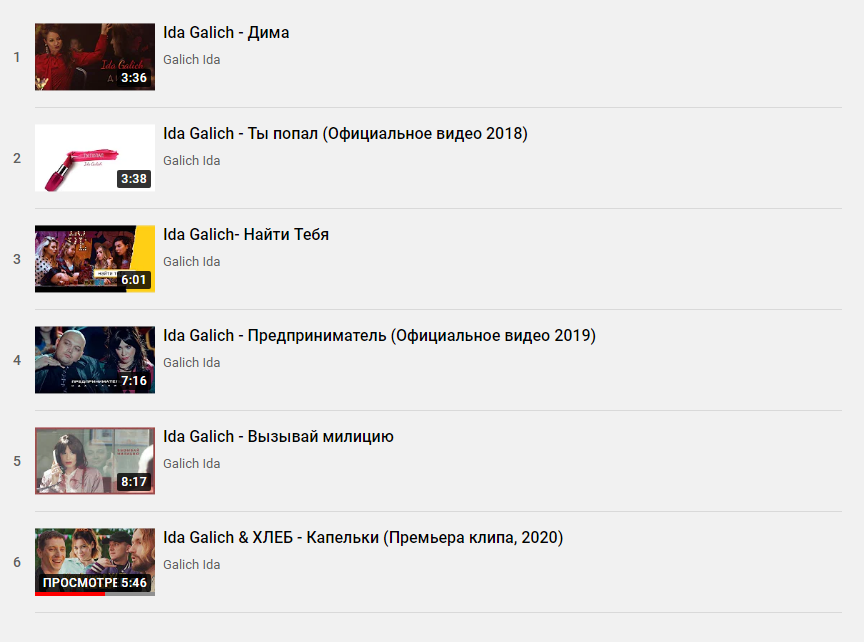Open Galich Ida channel under Вызывай милицию
The image size is (864, 642).
[191, 463]
